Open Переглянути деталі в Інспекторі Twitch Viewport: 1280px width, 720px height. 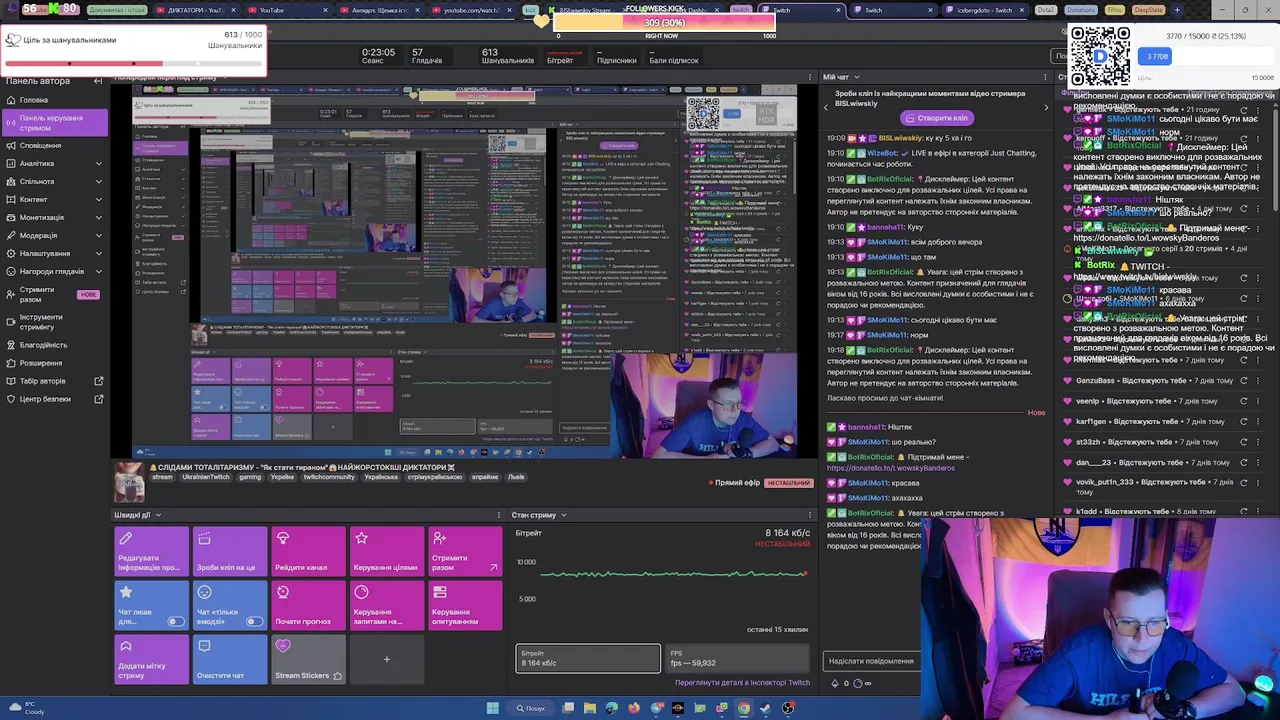coord(742,683)
